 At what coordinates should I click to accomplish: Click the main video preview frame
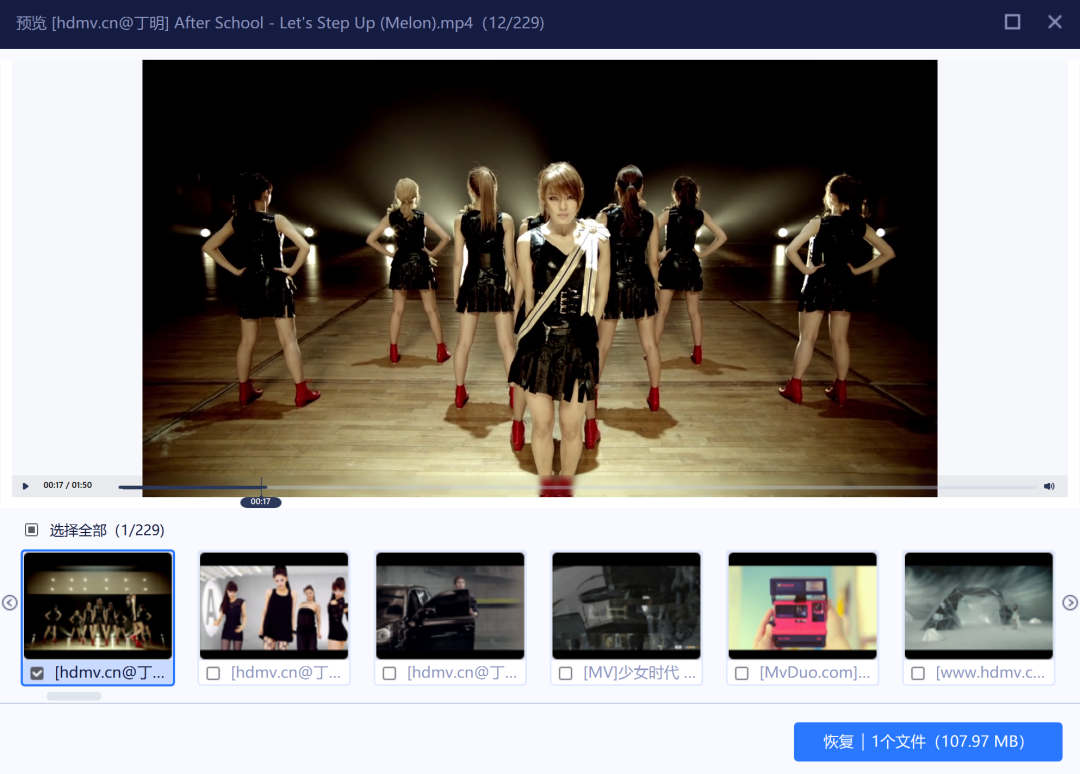click(x=539, y=278)
